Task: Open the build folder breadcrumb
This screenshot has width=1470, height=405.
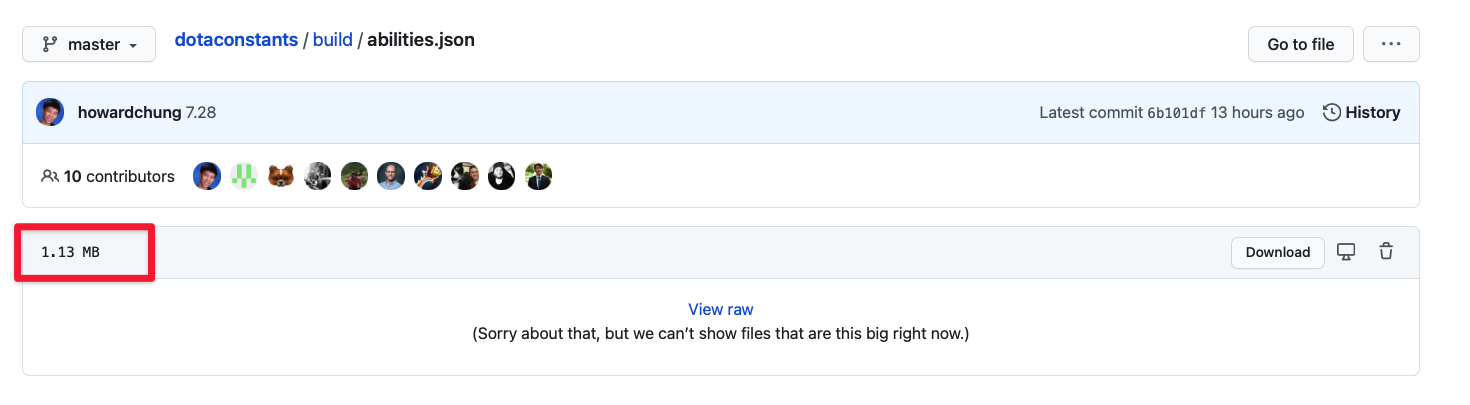Action: click(332, 40)
